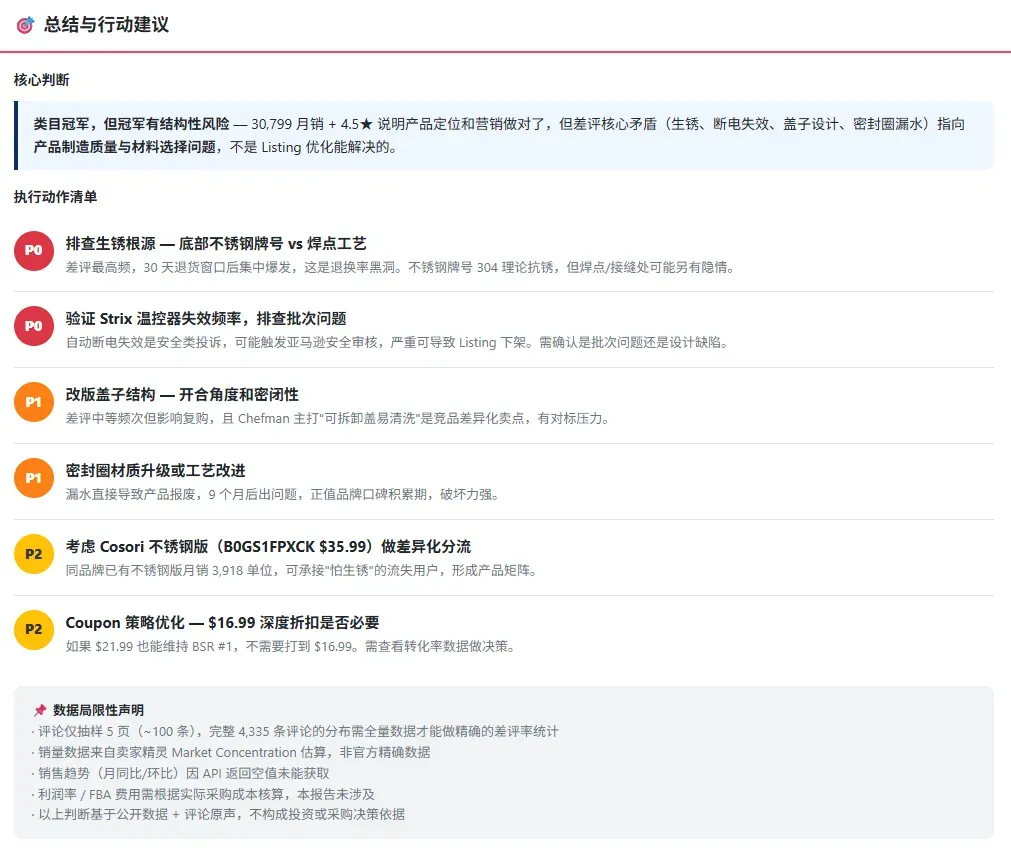Viewport: 1011px width, 850px height.
Task: Click the 改版盖子结构 action title
Action: [182, 395]
